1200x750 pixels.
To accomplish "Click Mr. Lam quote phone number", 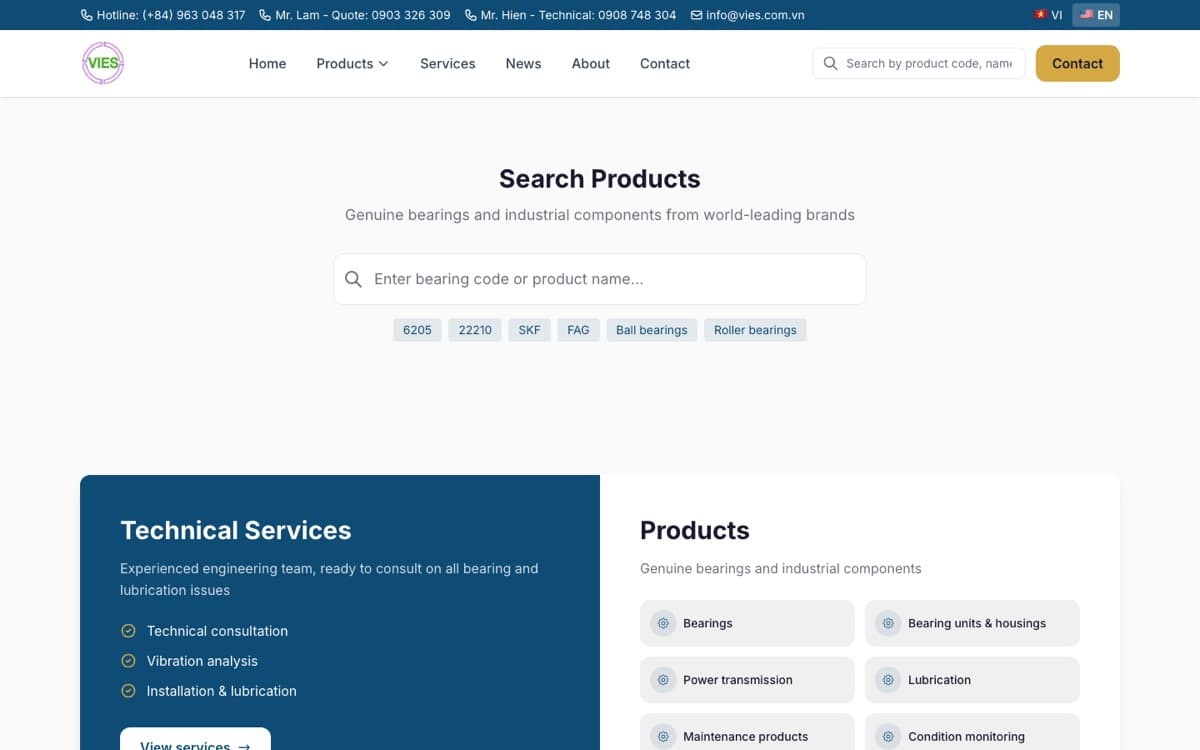I will pos(355,15).
